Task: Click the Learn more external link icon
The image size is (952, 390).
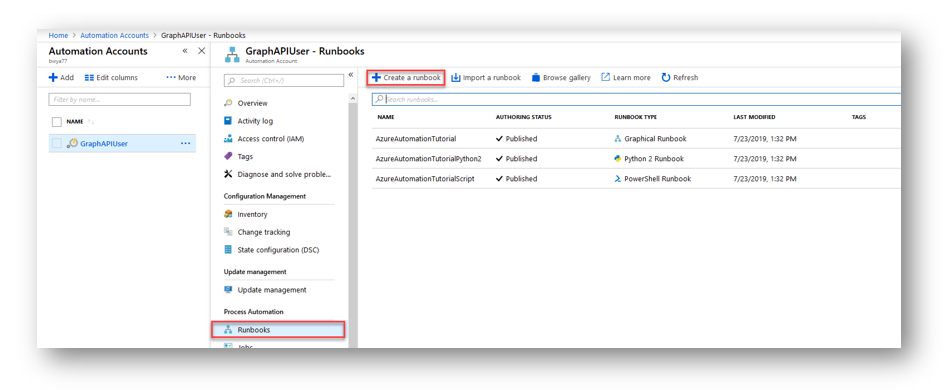Action: (605, 78)
